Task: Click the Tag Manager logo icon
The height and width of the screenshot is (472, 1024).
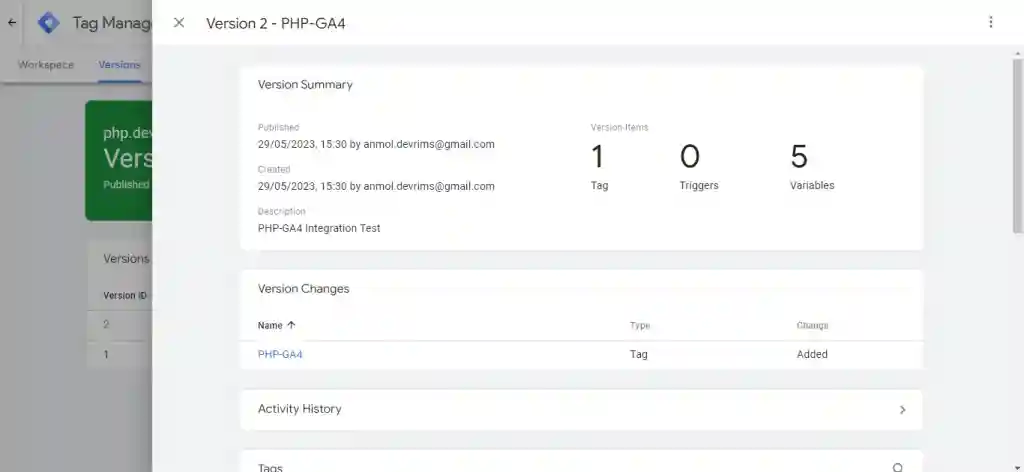Action: [x=48, y=23]
